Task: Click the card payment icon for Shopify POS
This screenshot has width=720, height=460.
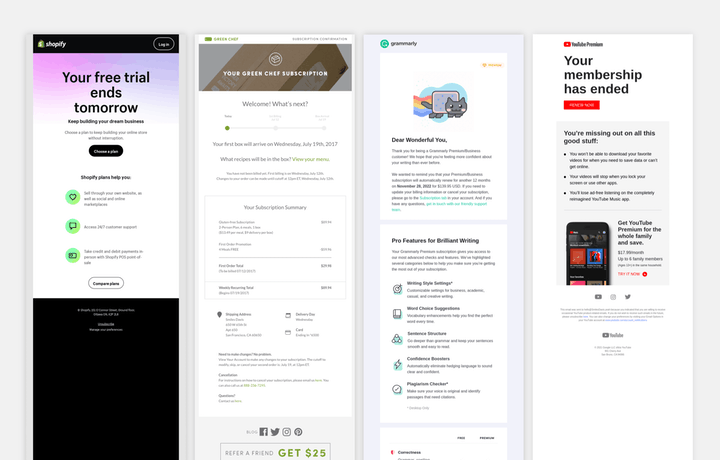Action: point(73,255)
